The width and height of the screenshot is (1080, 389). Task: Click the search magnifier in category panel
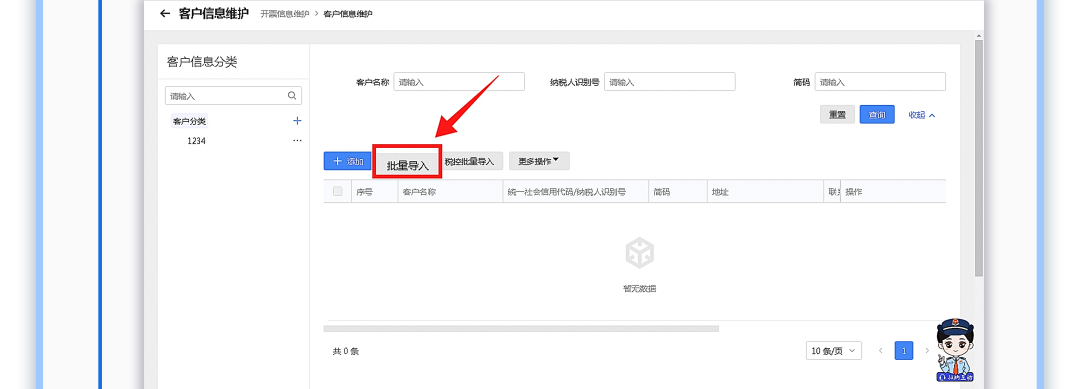pos(292,96)
